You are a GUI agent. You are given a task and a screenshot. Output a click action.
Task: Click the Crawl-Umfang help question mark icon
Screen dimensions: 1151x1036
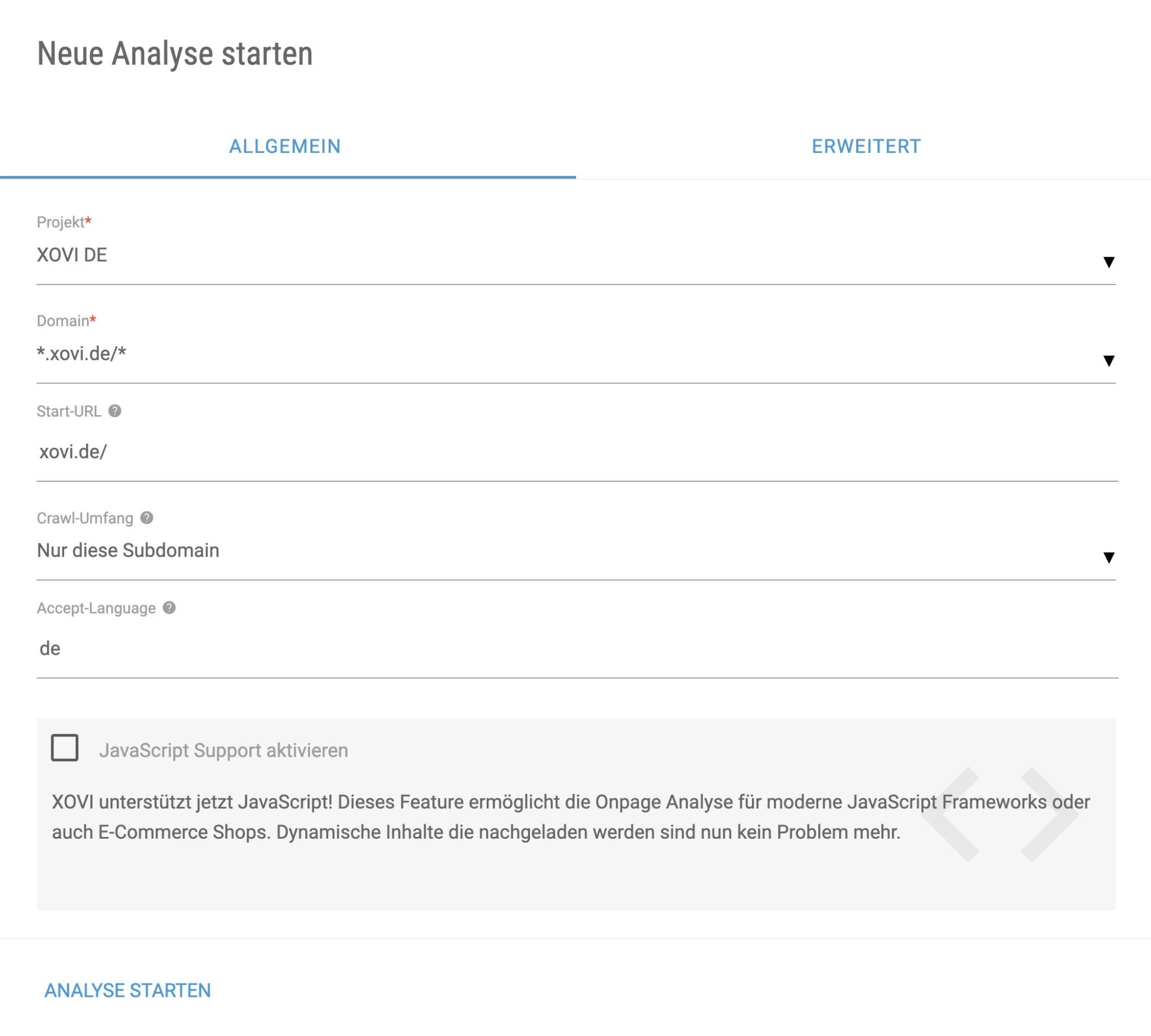[147, 517]
